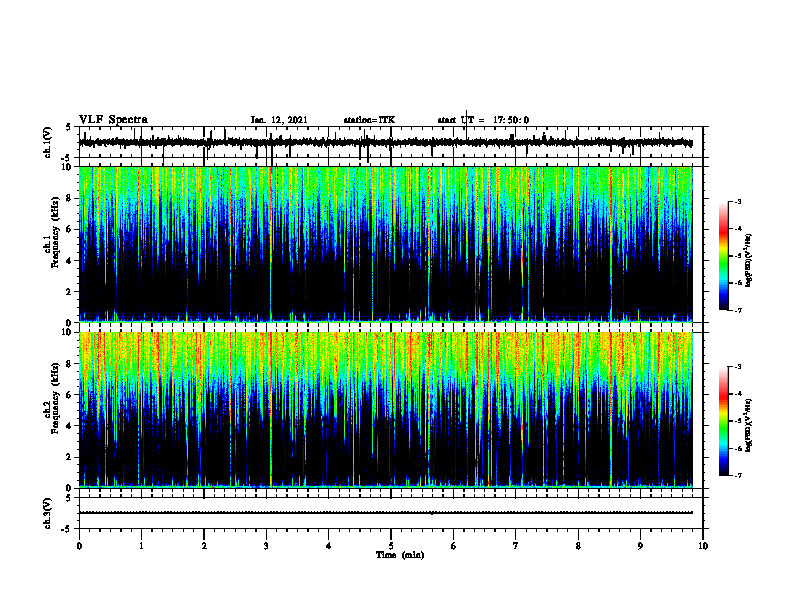Click the "-3" label on ch.1 color scale
Image resolution: width=792 pixels, height=612 pixels.
(737, 201)
